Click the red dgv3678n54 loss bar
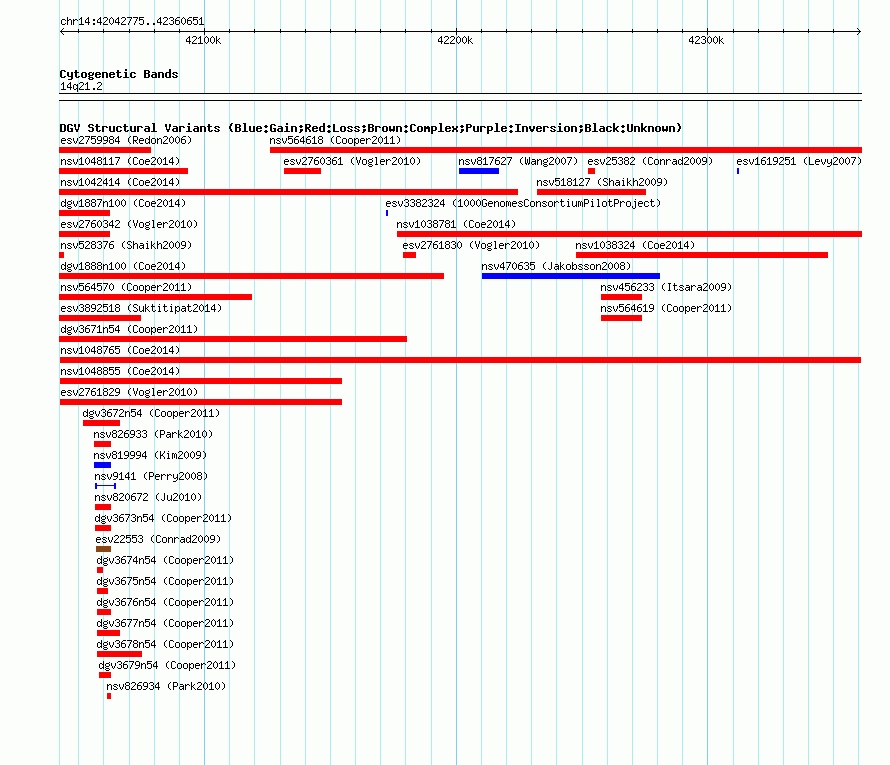 tap(119, 654)
